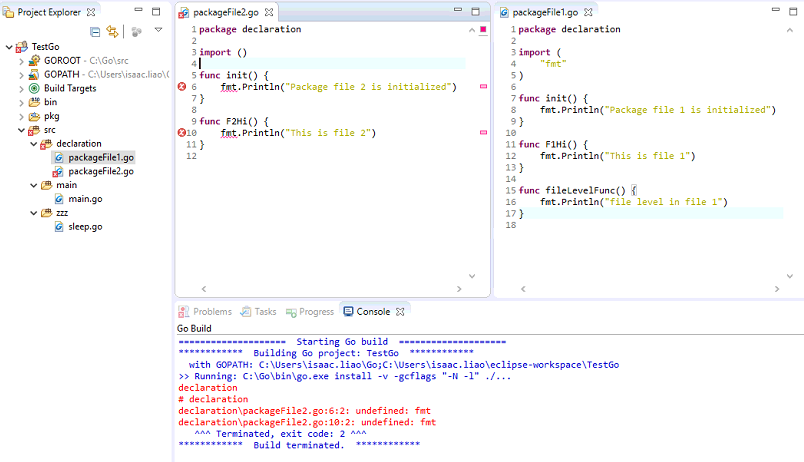
Task: Click Collapse All icon in Project Explorer
Action: [x=95, y=32]
